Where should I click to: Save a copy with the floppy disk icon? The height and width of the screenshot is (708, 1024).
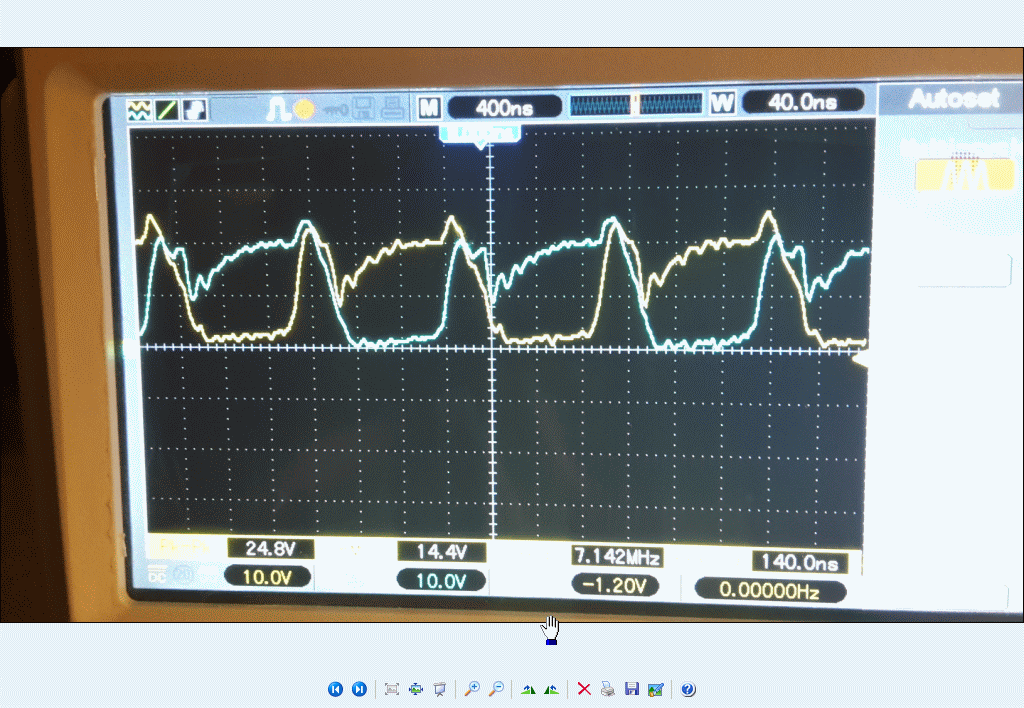click(631, 689)
